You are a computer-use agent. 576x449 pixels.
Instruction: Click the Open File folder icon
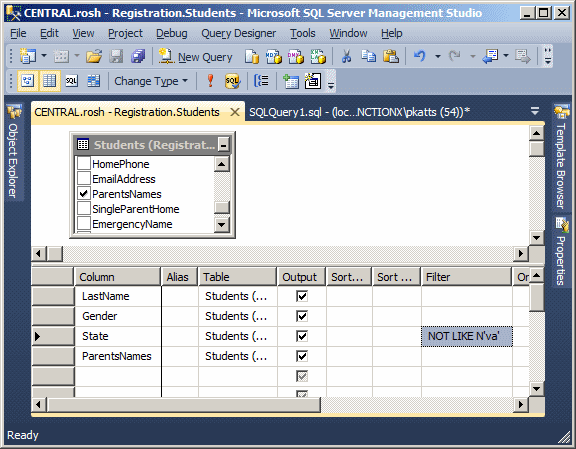click(94, 57)
